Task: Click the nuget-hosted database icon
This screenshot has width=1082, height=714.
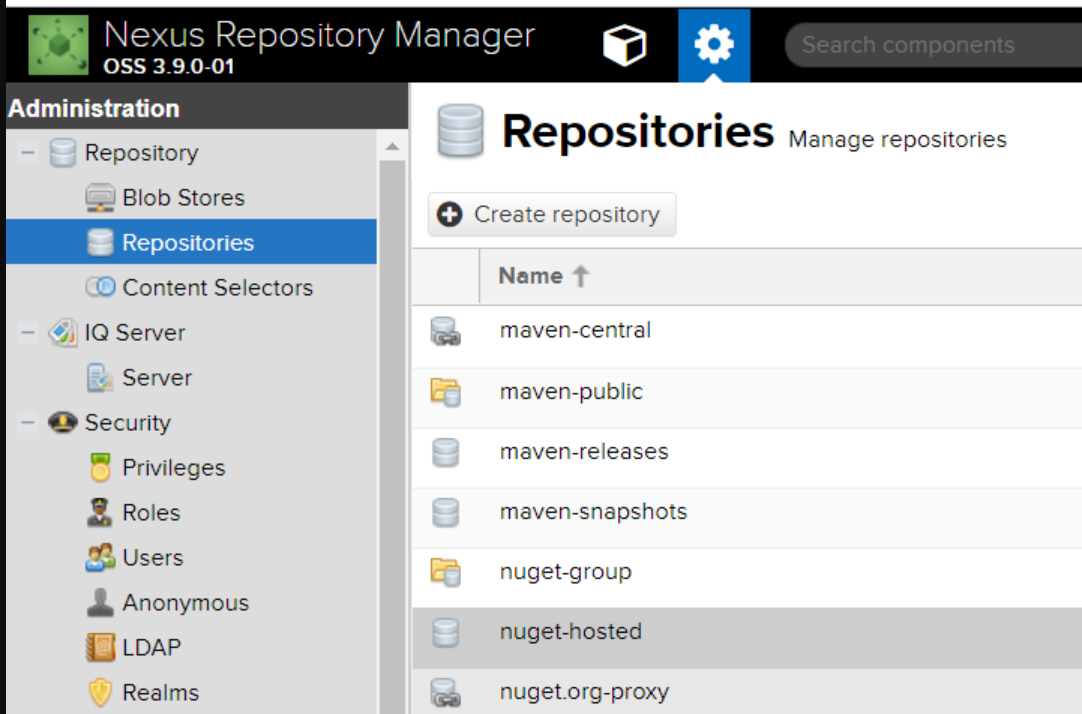Action: 446,633
